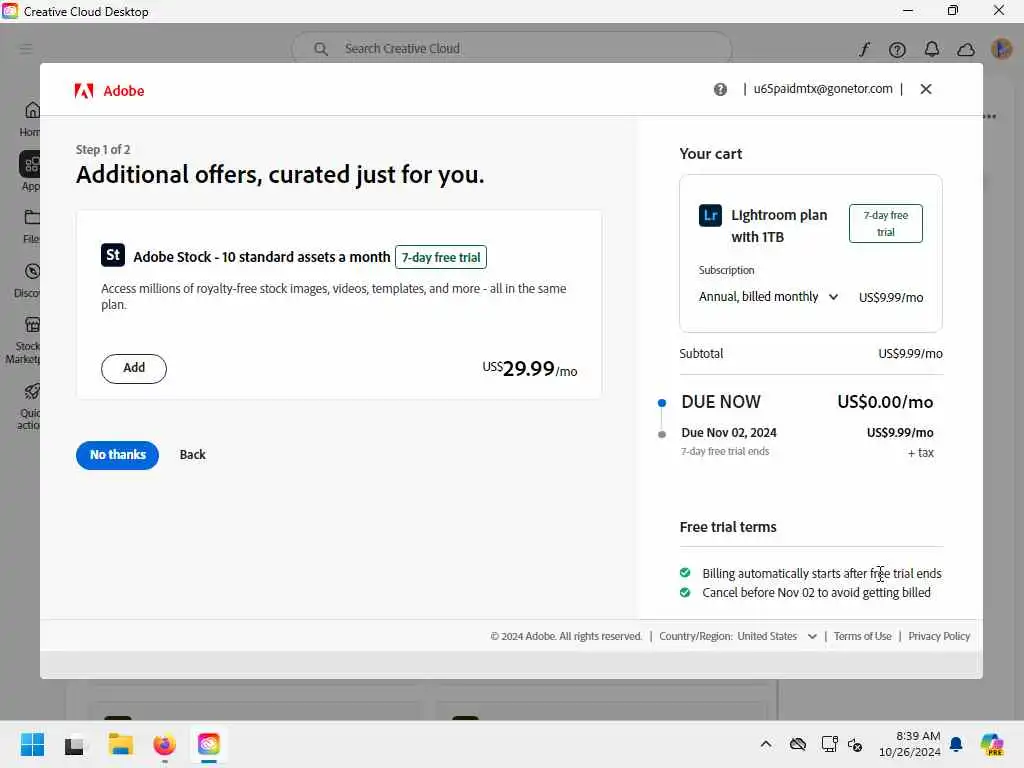Open the Copilot preview icon in taskbar
1024x768 pixels.
[x=992, y=744]
